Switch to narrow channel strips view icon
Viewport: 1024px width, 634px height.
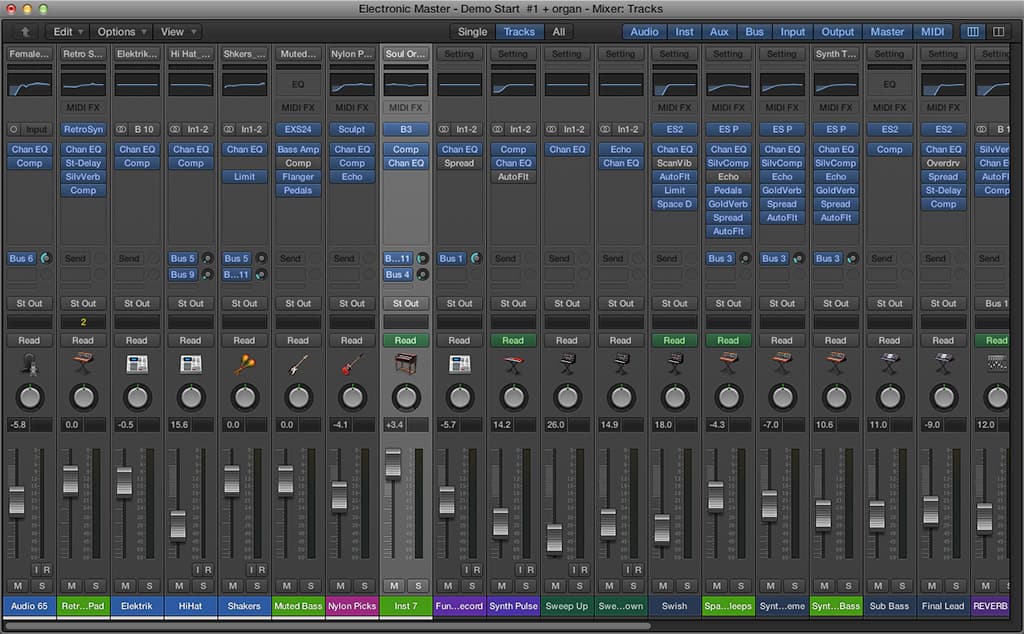click(x=972, y=31)
